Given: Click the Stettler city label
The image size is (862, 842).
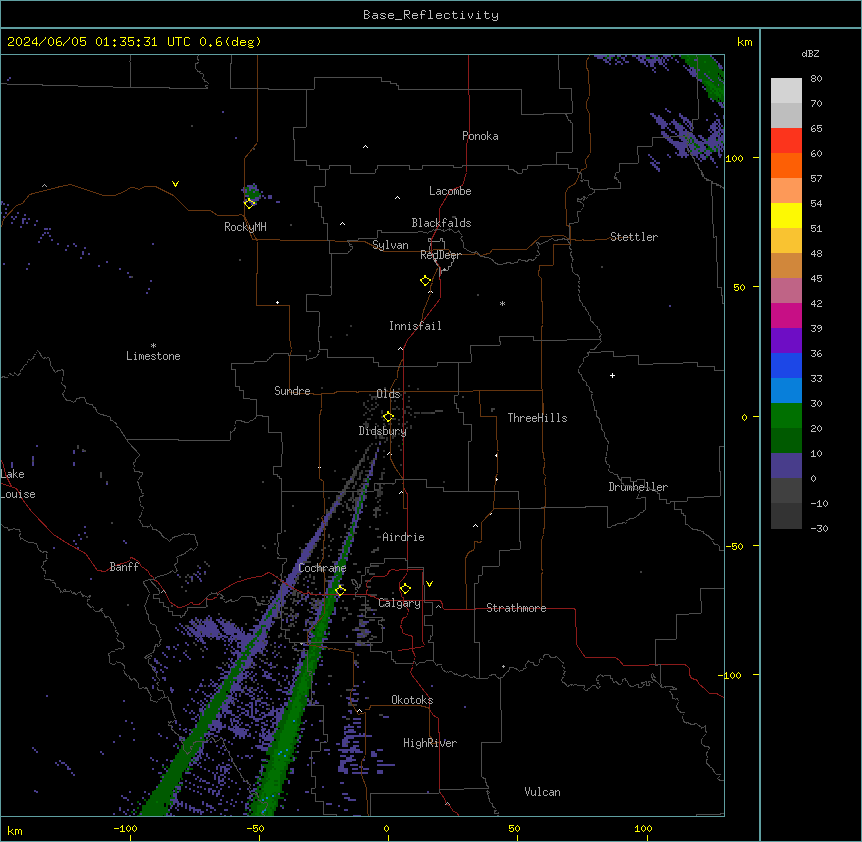Looking at the screenshot, I should pos(634,237).
